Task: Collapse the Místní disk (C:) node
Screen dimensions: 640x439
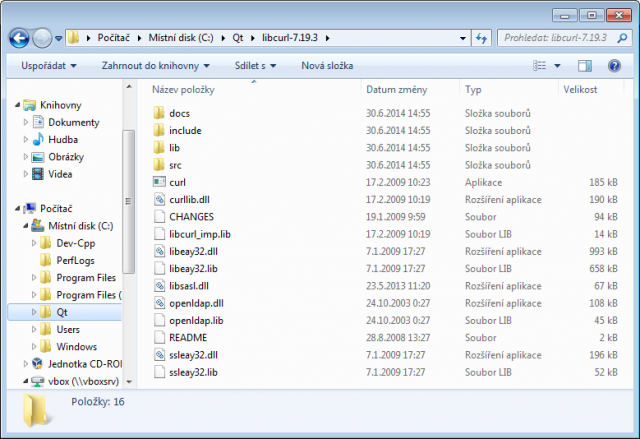Action: 26,226
